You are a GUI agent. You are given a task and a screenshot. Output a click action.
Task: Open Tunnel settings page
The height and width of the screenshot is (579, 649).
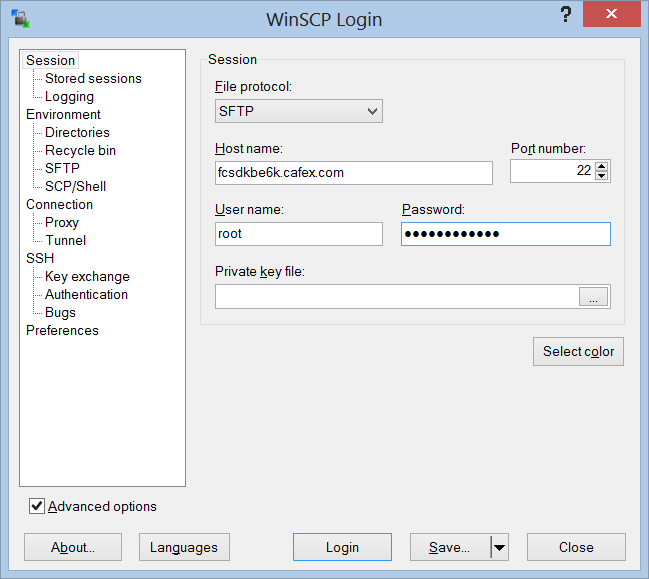pos(65,240)
